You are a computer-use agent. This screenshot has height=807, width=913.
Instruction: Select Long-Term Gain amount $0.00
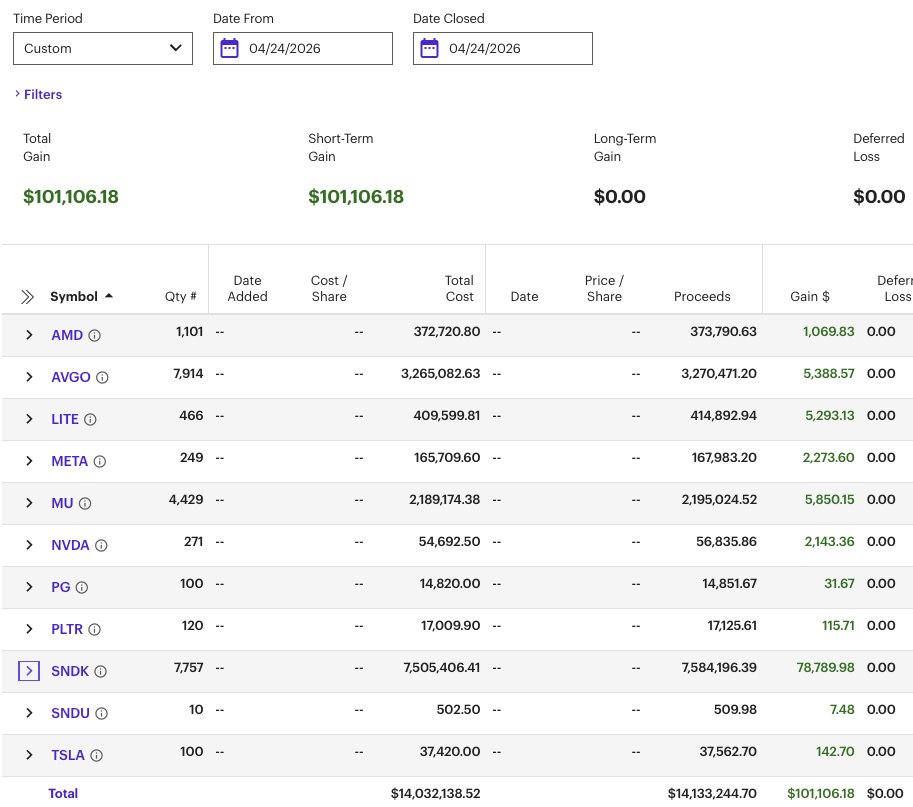[620, 197]
